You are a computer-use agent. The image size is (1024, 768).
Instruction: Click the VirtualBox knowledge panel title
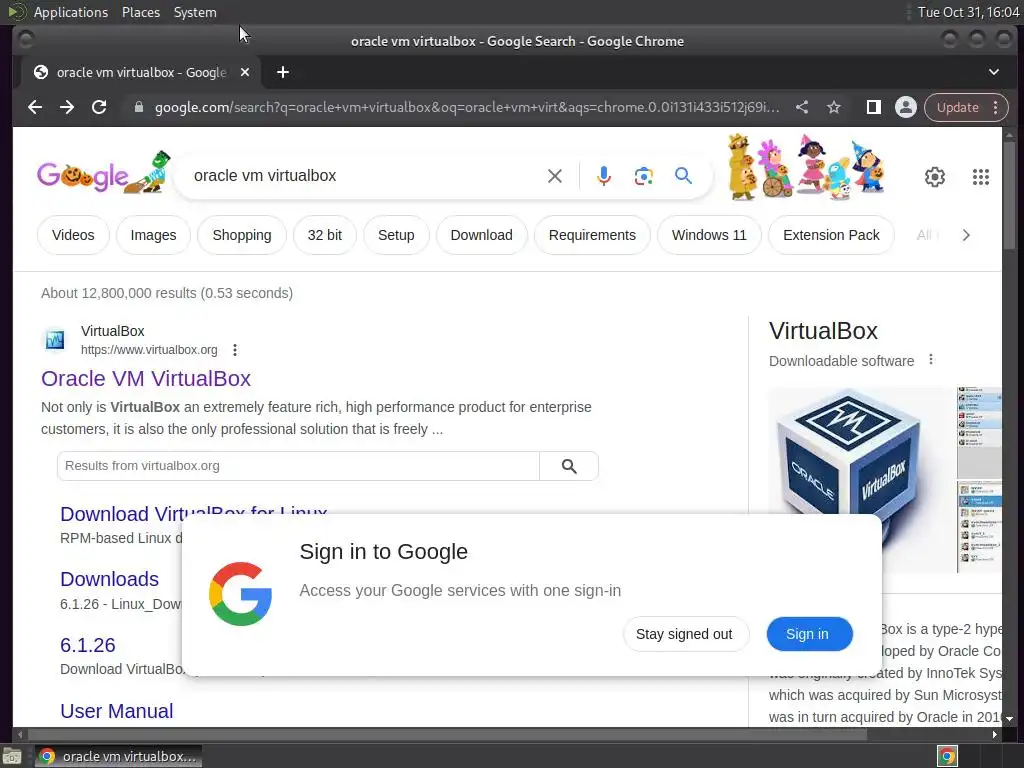[823, 331]
